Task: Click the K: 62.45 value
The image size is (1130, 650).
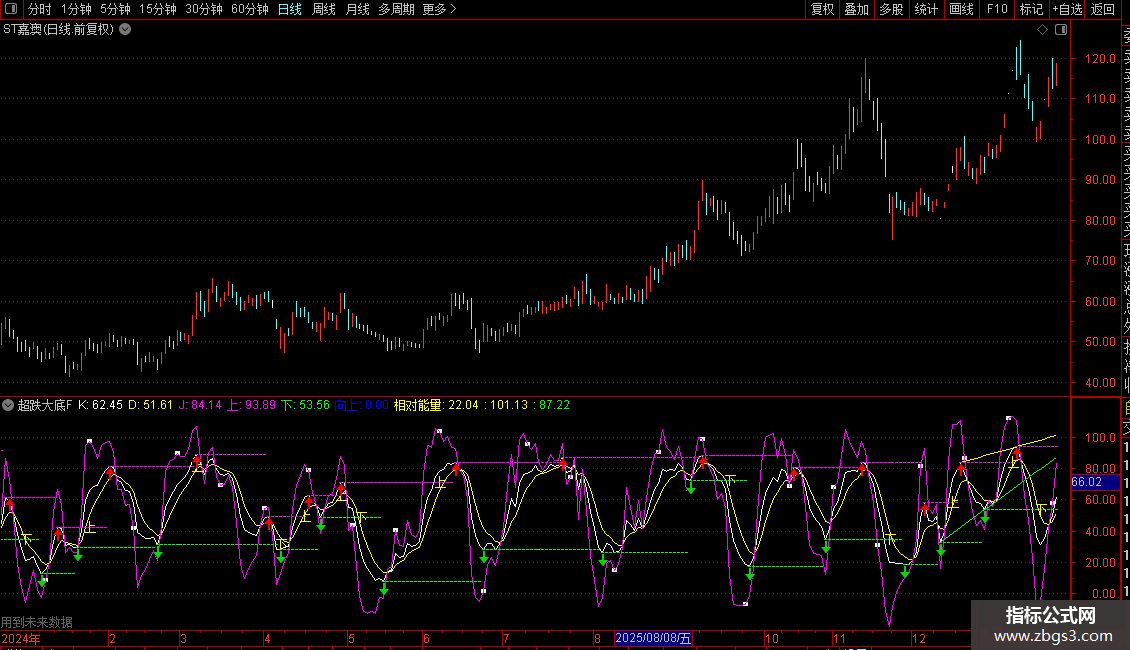Action: 100,405
